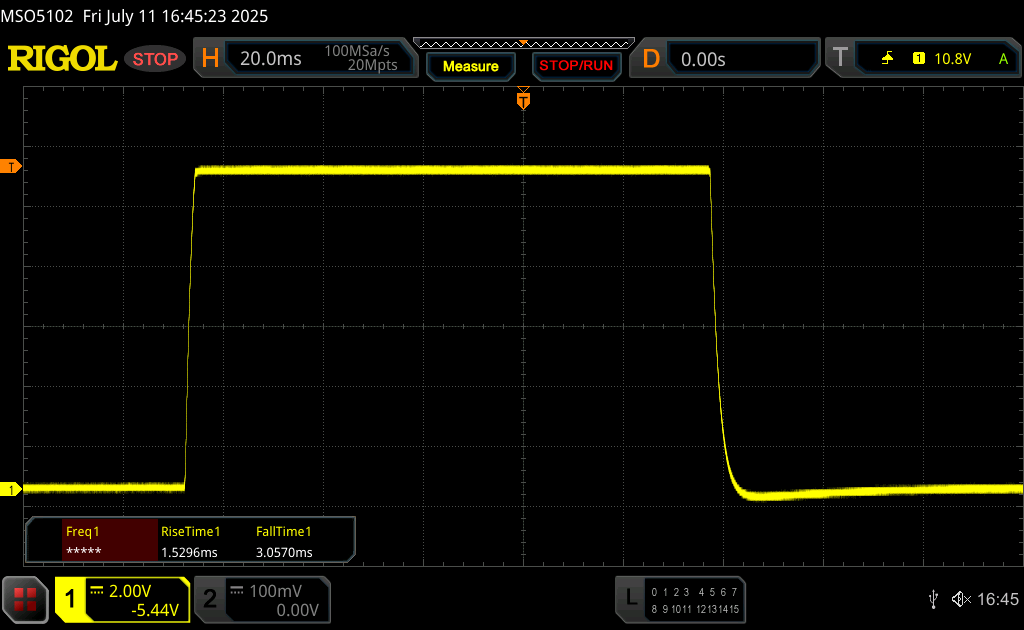Toggle the STOP/RUN button
1024x630 pixels.
576,66
